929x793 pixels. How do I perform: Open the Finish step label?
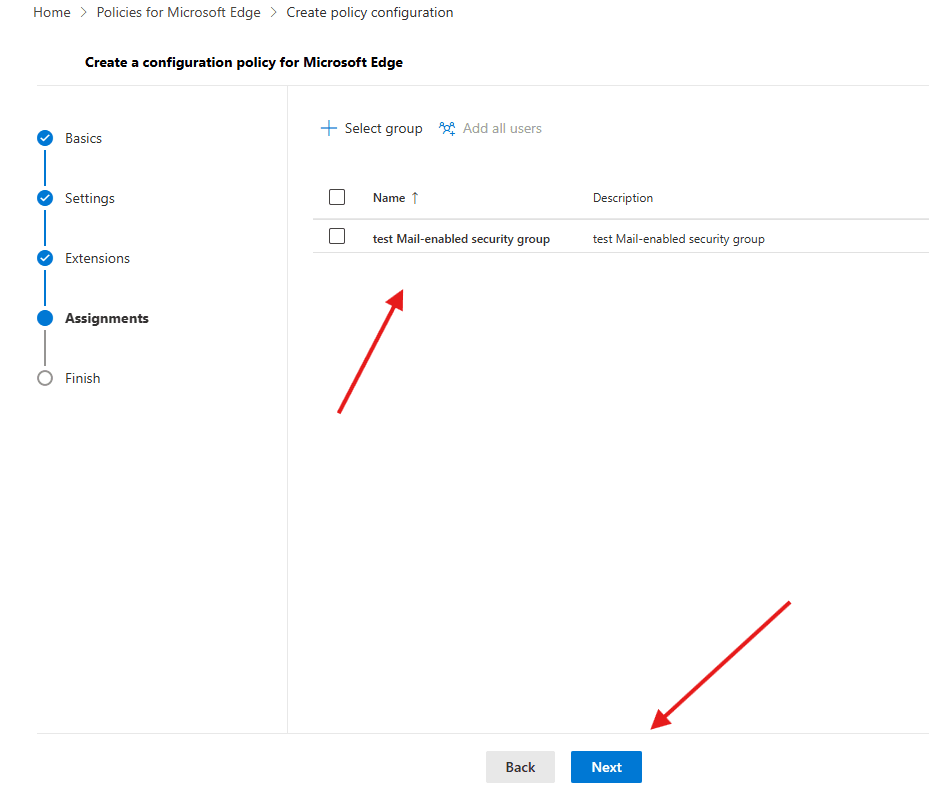point(82,378)
